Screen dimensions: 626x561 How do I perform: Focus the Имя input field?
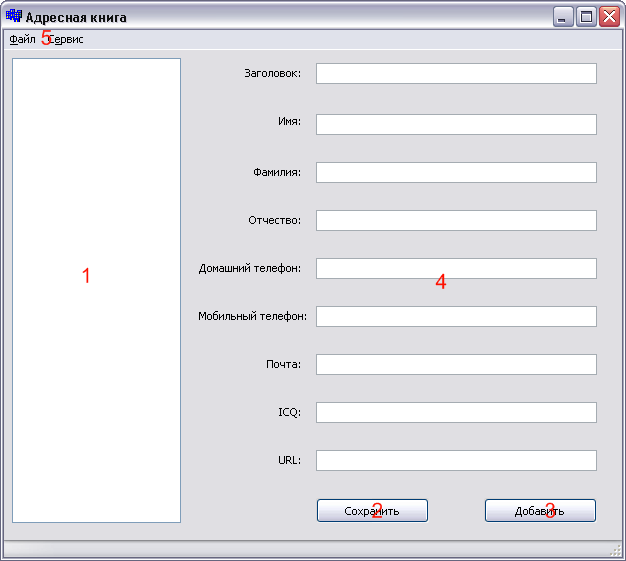pos(456,125)
